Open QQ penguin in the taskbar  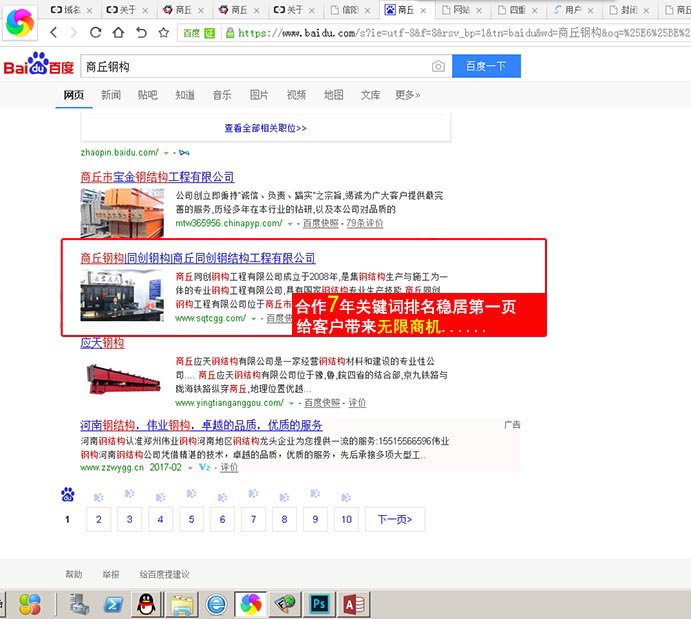146,604
